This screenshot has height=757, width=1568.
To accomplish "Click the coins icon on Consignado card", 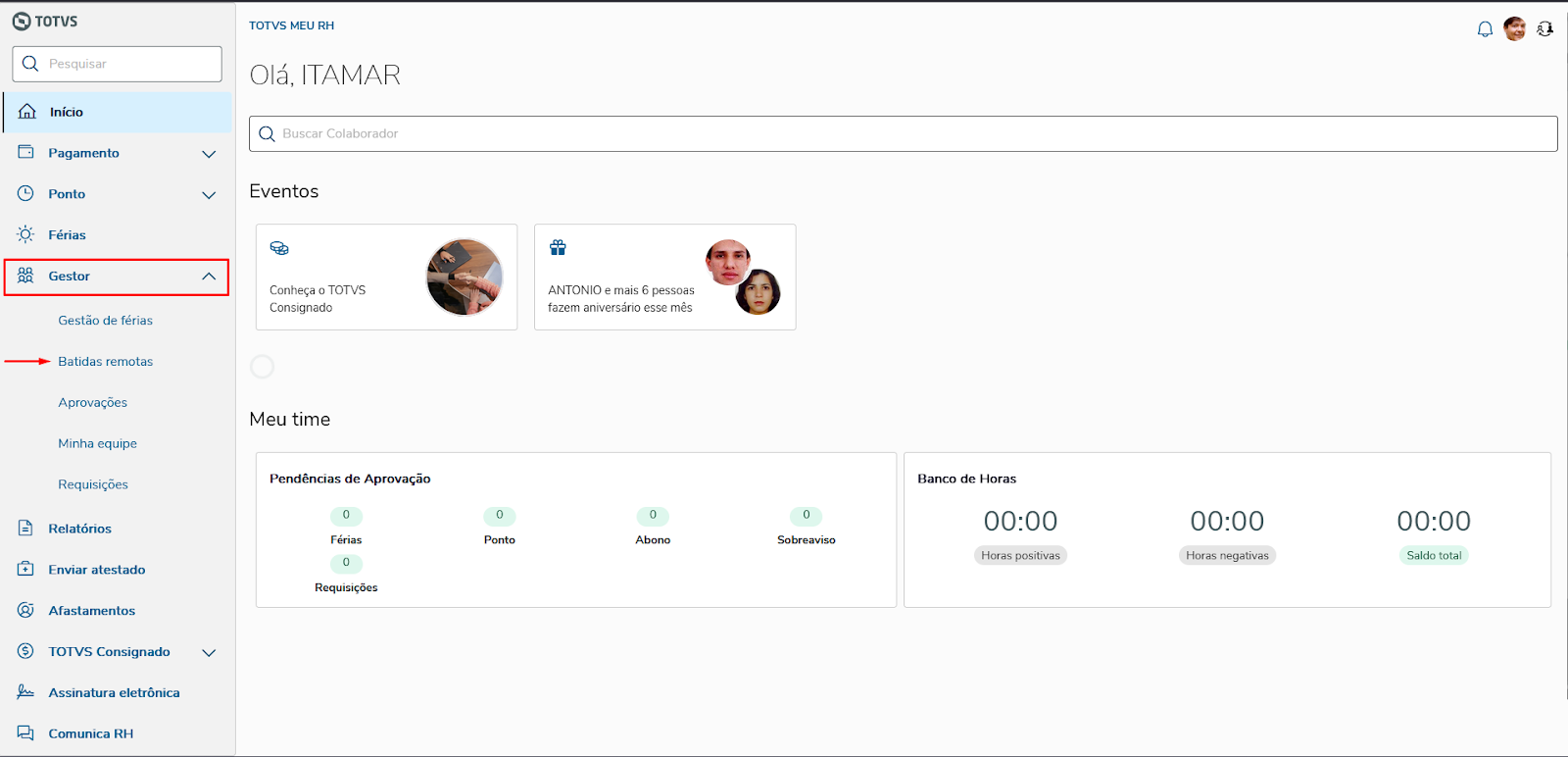I will pyautogui.click(x=279, y=248).
